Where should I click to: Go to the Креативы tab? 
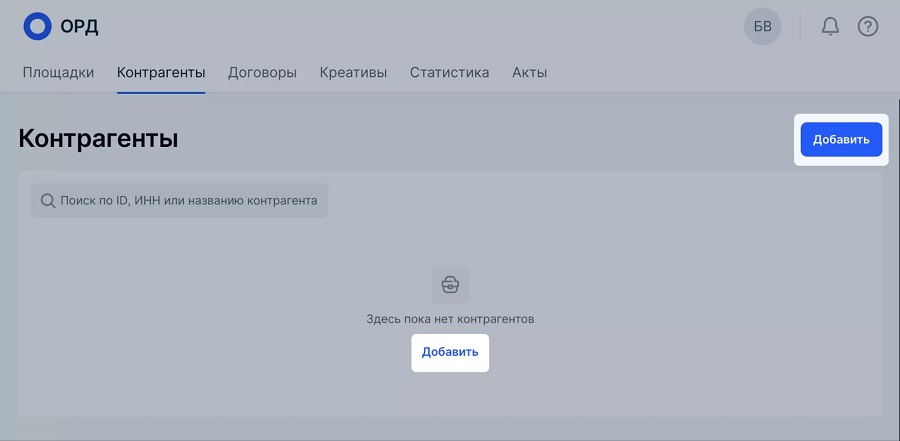point(353,73)
